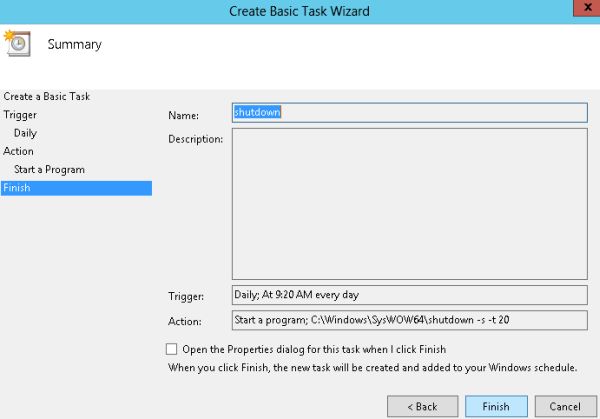600x419 pixels.
Task: Click inside the empty Description box
Action: [408, 204]
